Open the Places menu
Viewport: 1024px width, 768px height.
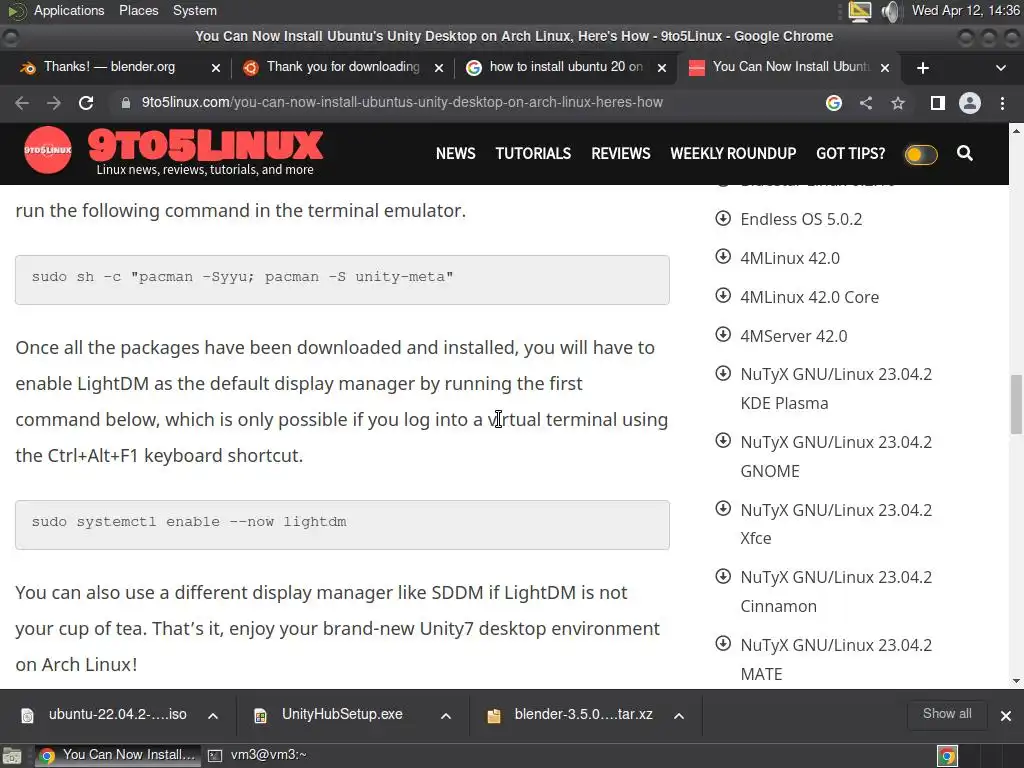click(x=138, y=10)
